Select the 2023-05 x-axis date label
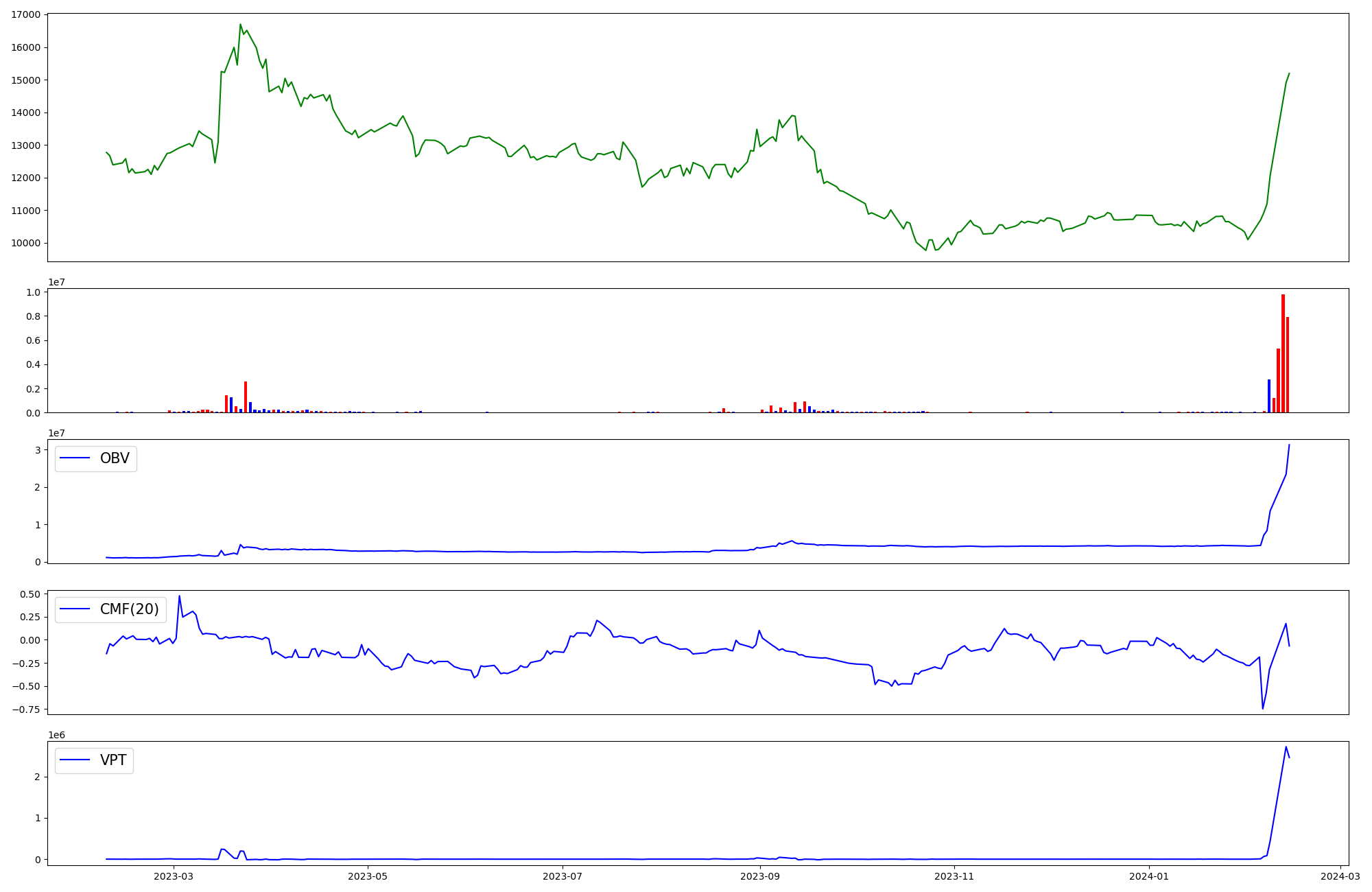 [x=368, y=876]
